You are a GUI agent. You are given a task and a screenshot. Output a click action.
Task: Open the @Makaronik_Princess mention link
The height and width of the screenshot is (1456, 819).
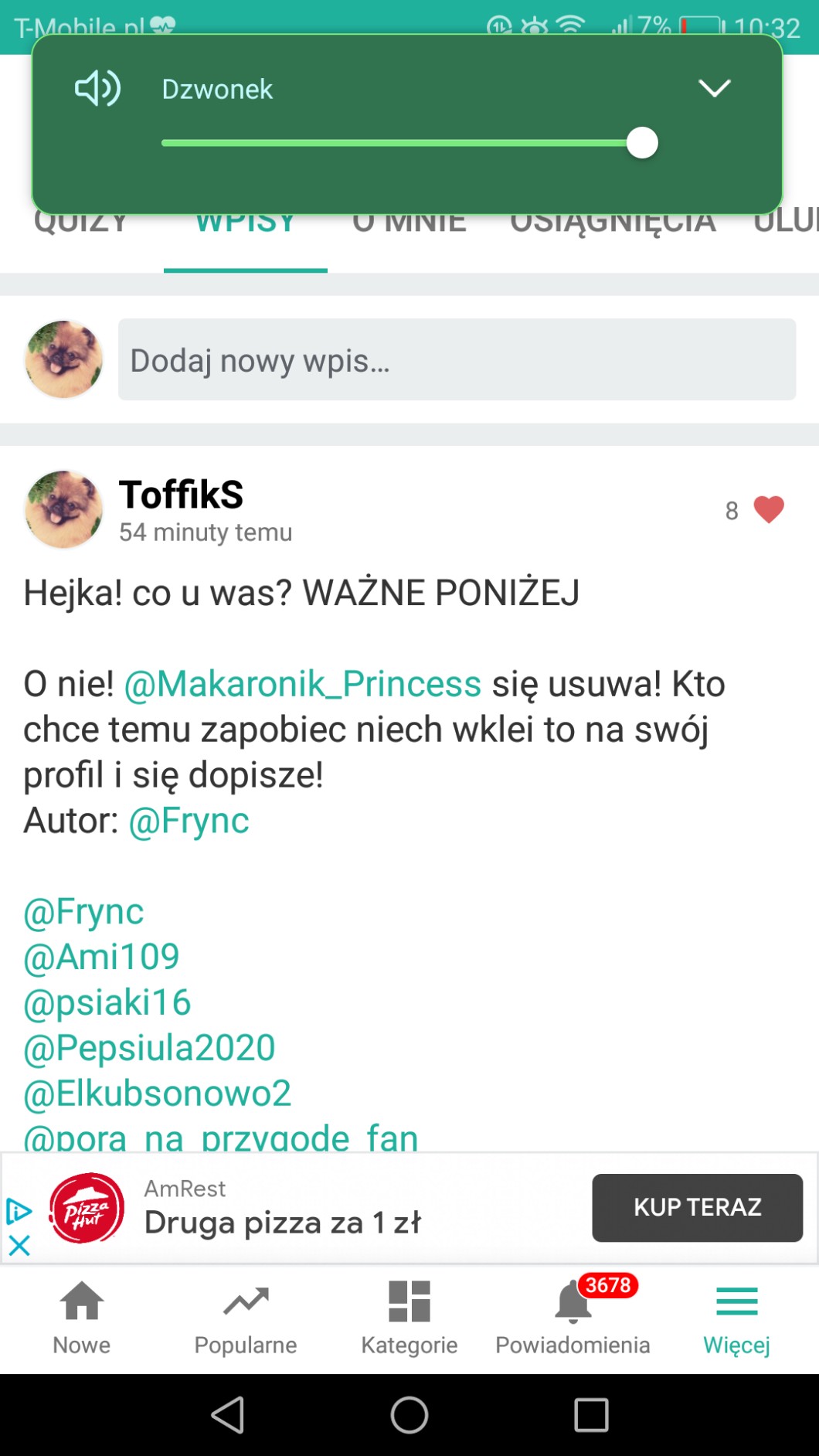(303, 684)
